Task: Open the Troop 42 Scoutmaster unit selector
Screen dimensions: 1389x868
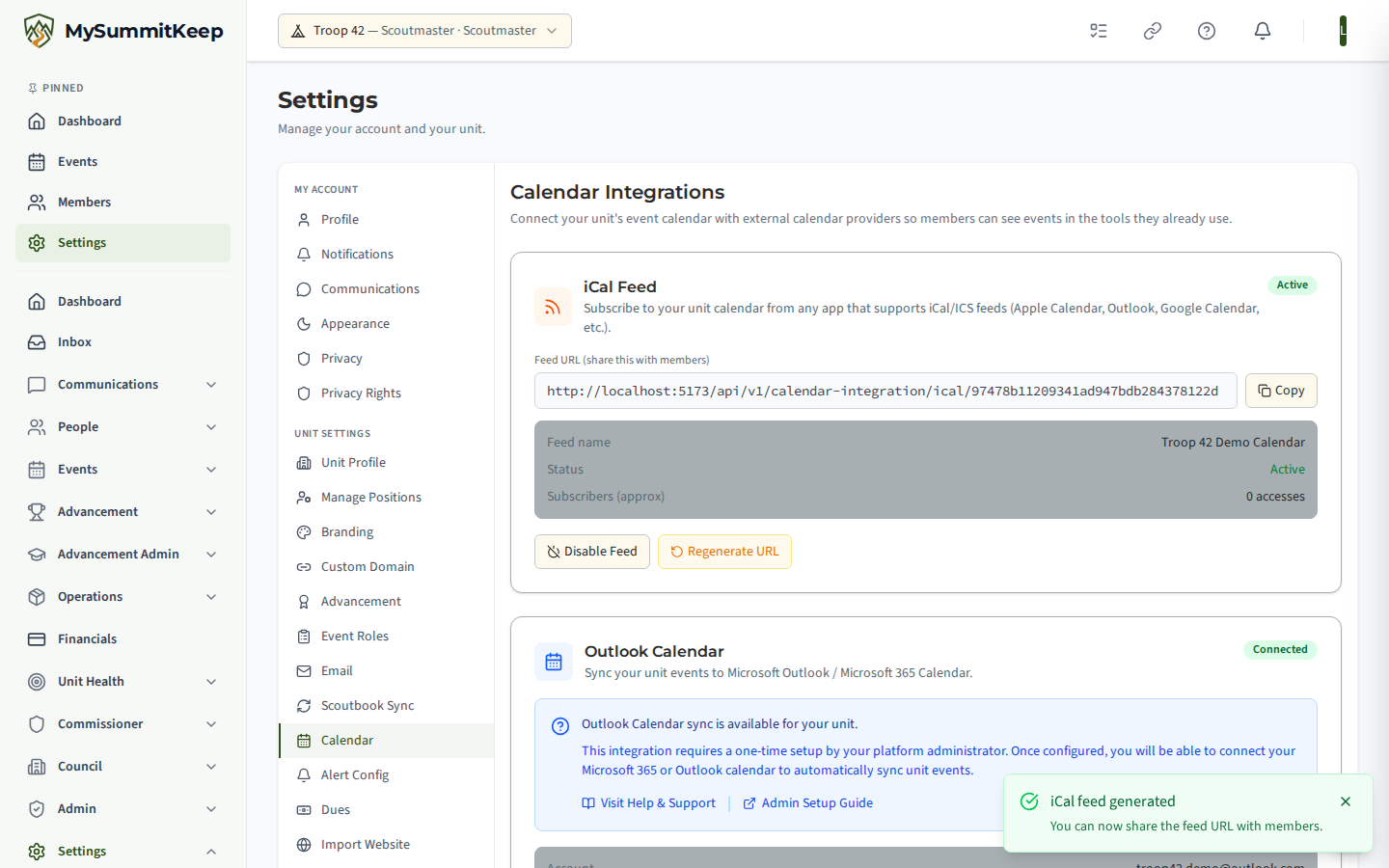Action: pos(424,31)
